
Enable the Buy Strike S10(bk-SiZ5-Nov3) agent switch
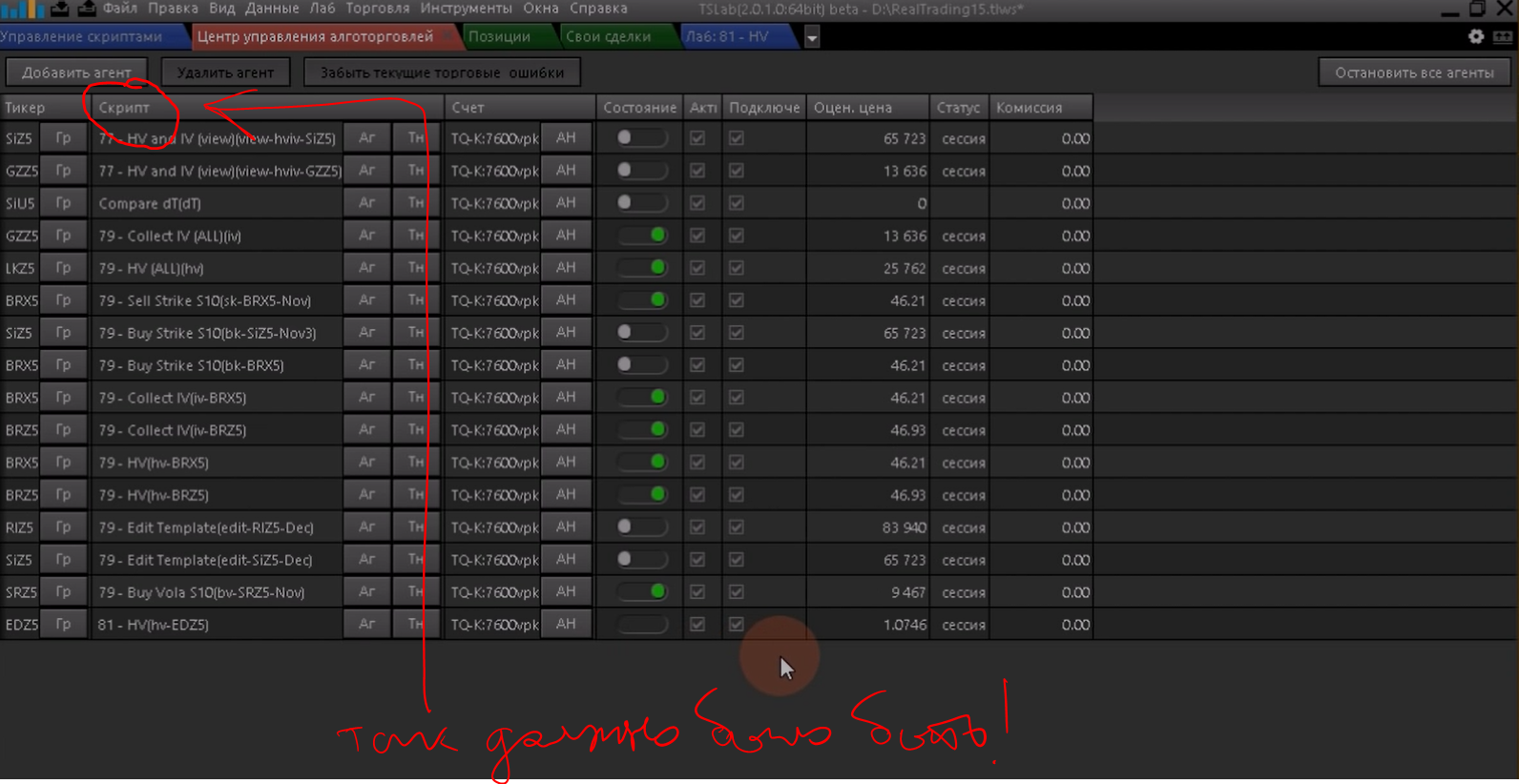tap(642, 333)
